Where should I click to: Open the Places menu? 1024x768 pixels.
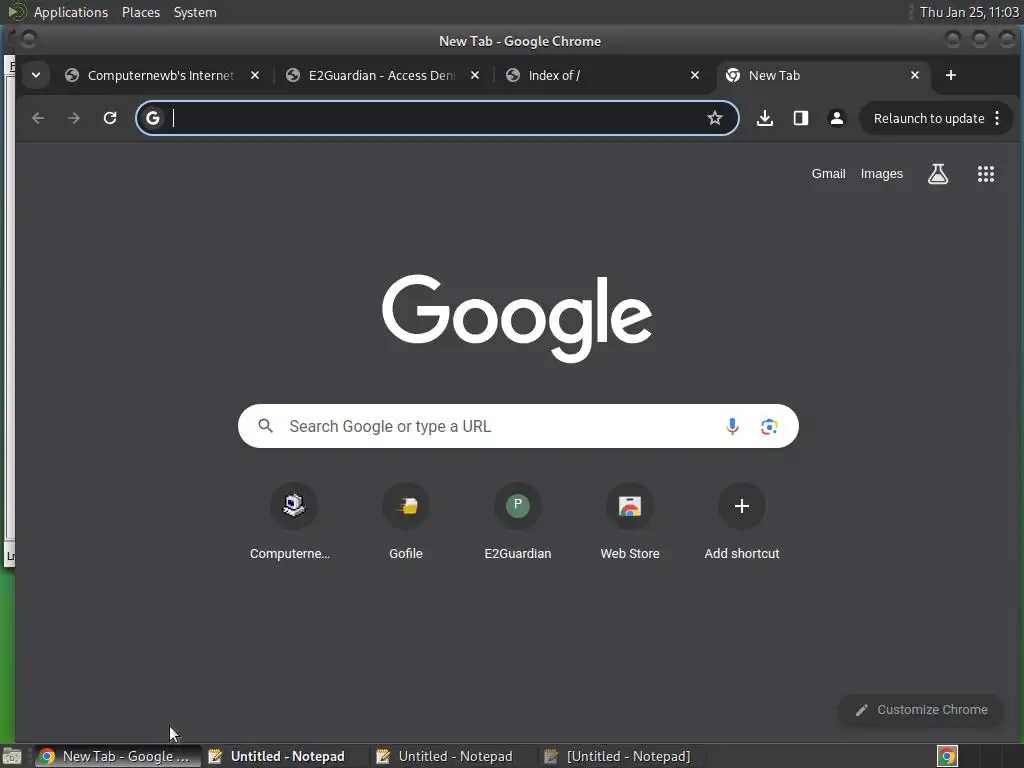(x=141, y=12)
